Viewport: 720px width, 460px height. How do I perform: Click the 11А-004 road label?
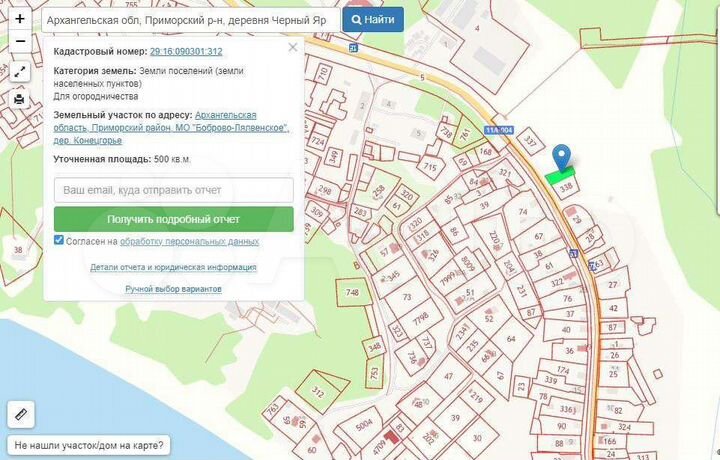click(499, 130)
